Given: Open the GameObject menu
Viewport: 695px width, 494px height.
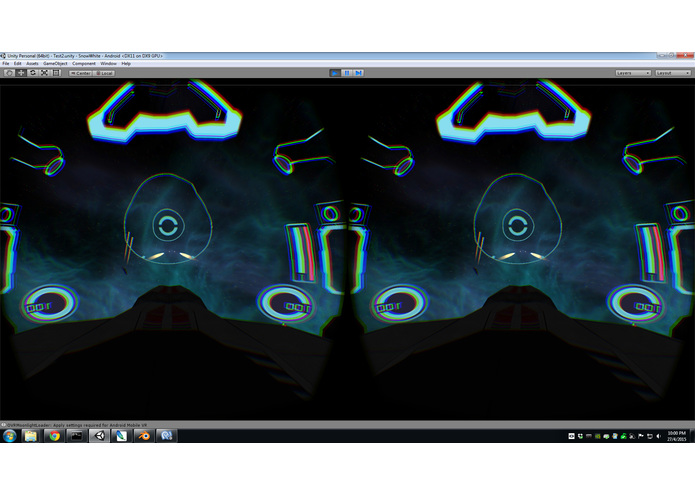Looking at the screenshot, I should [55, 64].
